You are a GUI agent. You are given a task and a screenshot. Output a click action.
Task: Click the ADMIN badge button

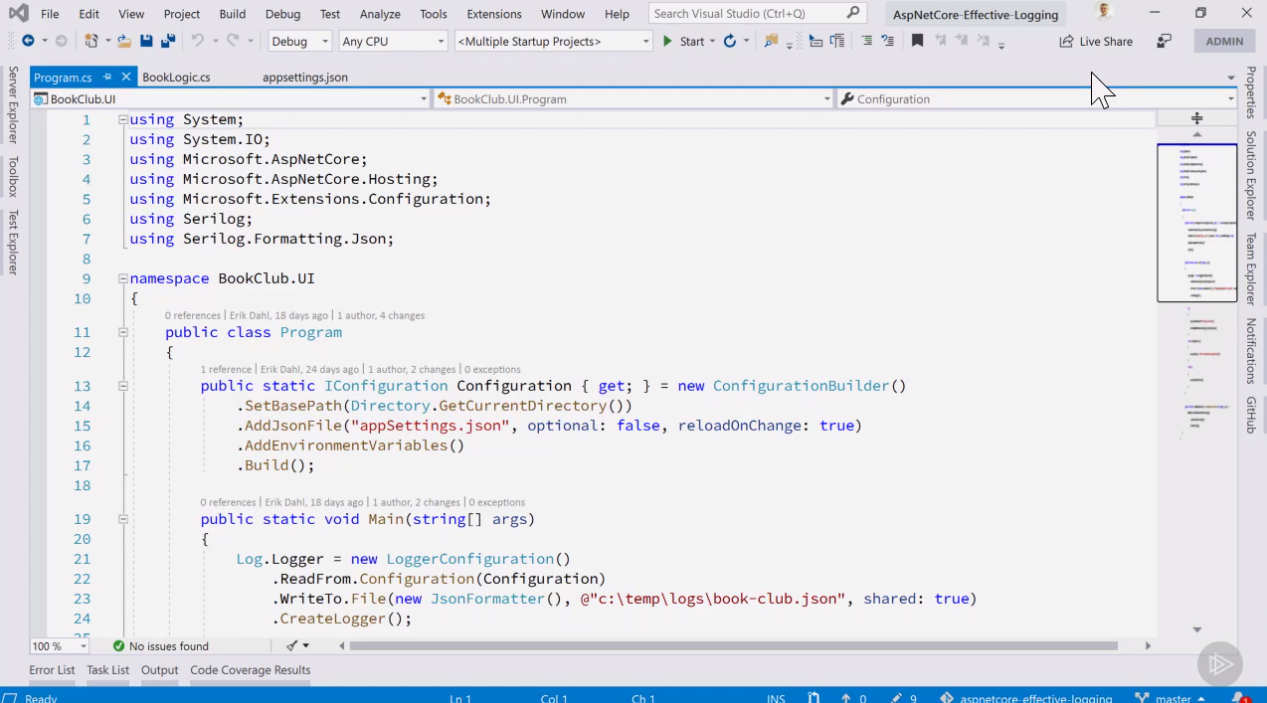(1225, 41)
